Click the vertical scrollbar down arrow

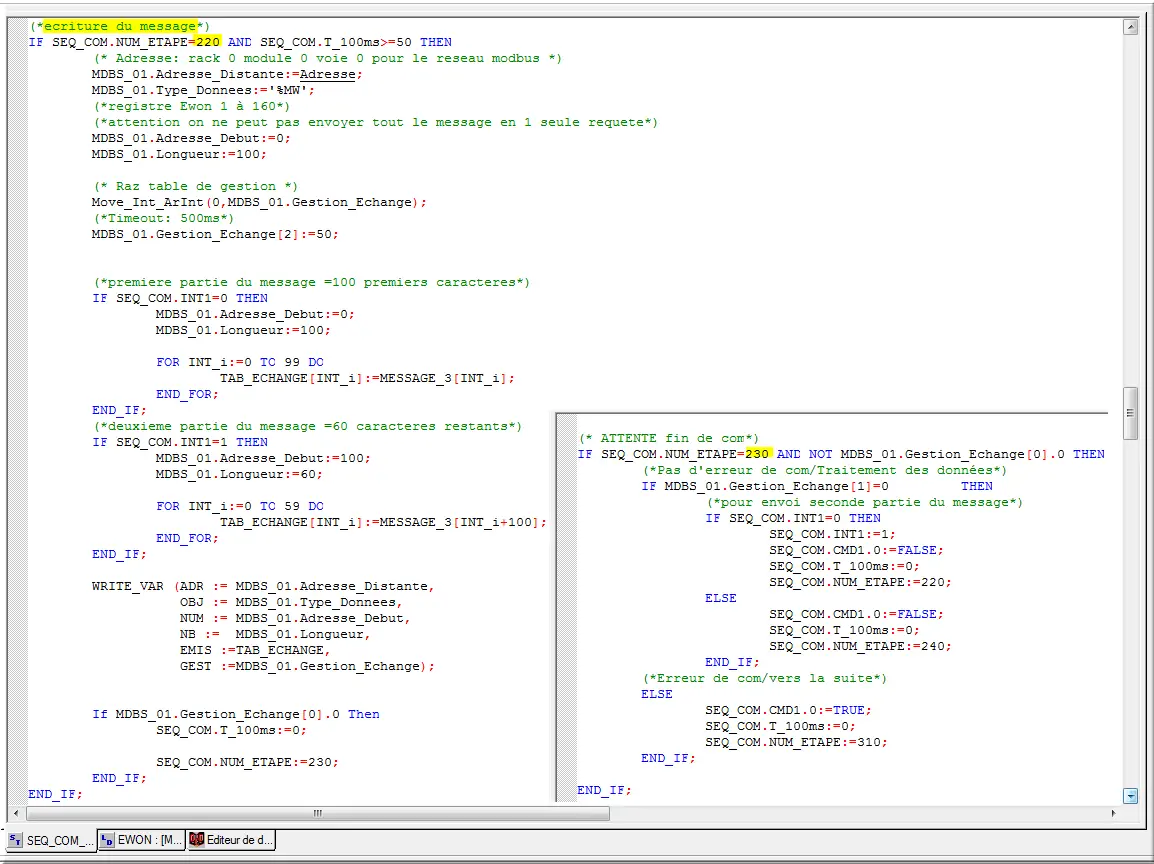1130,795
